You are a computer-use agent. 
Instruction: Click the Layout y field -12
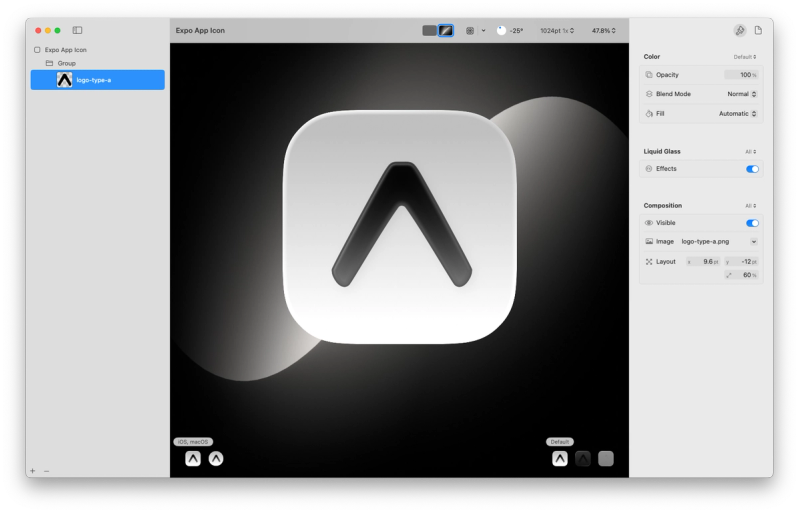741,261
